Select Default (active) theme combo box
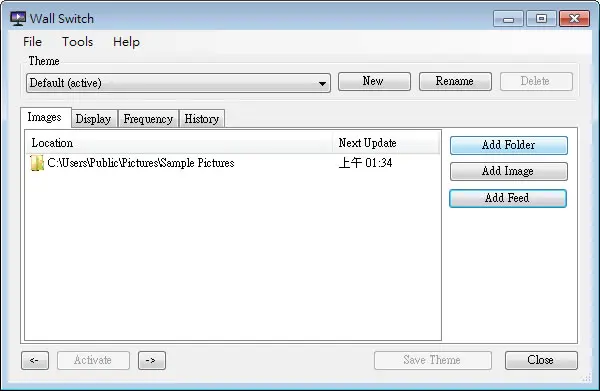600x391 pixels. coord(178,83)
